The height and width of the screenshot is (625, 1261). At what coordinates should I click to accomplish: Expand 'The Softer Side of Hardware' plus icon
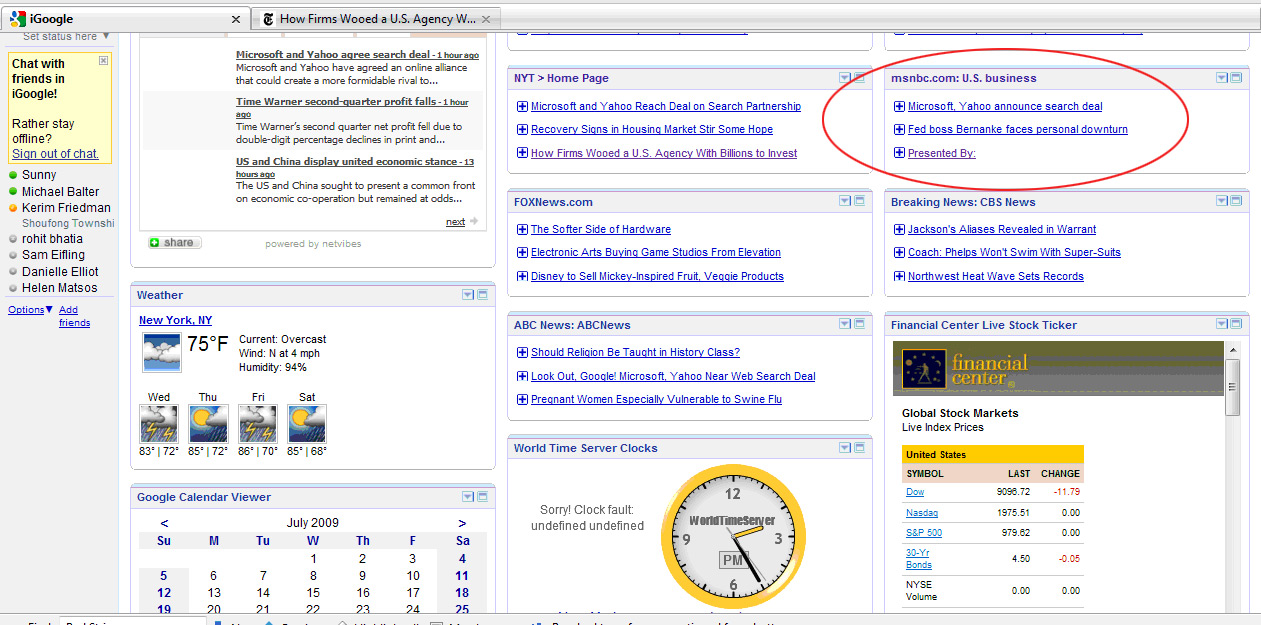[522, 230]
